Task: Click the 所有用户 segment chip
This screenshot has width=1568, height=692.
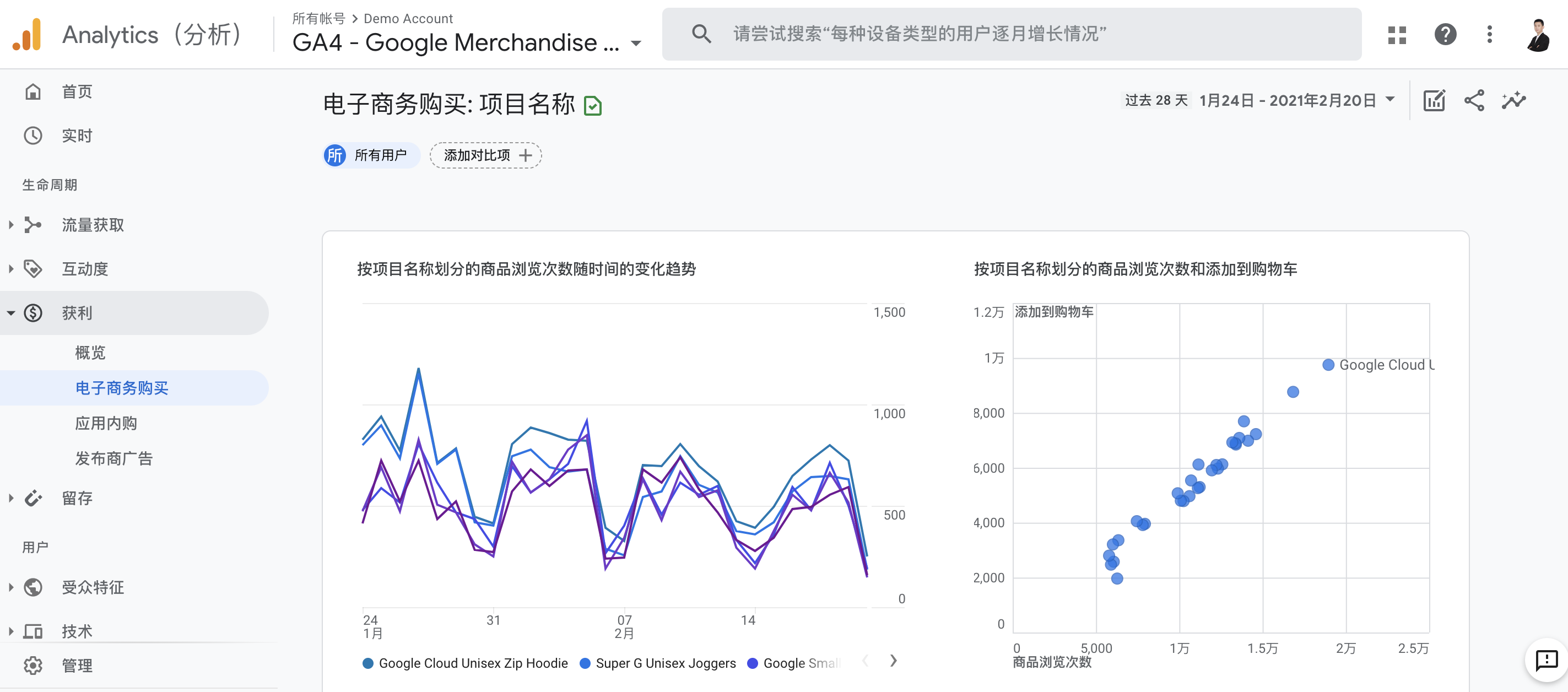Action: (371, 155)
